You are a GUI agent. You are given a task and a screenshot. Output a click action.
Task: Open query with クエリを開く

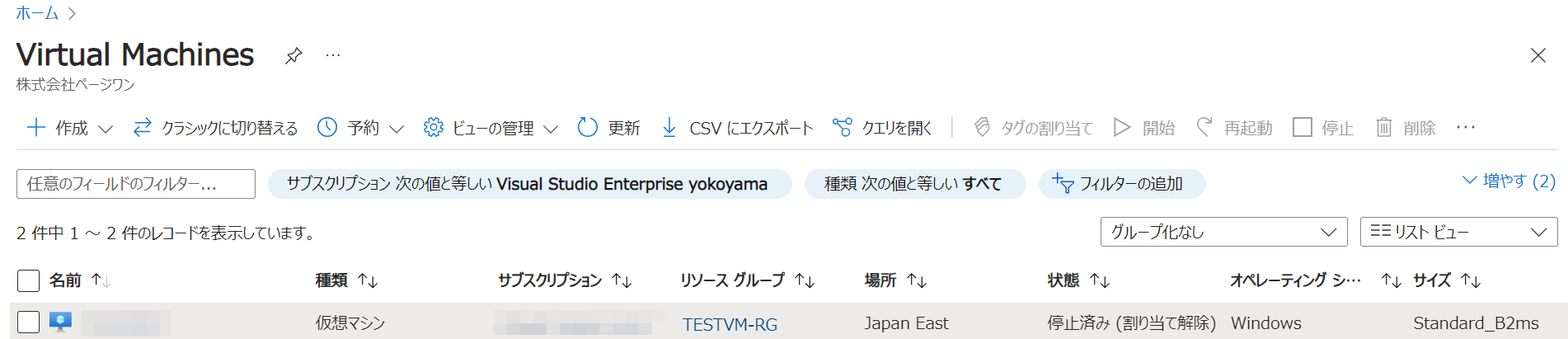[882, 128]
